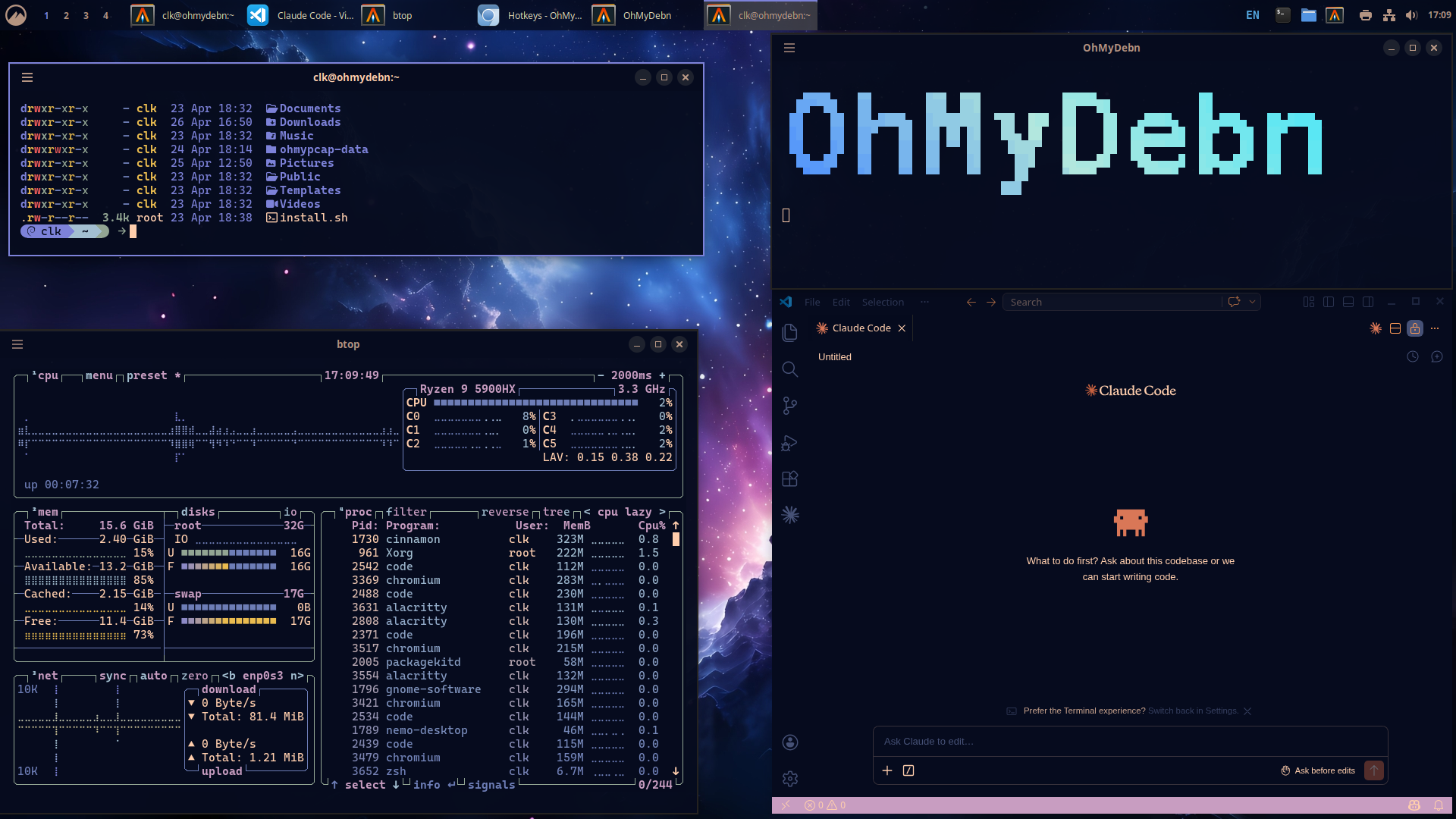The image size is (1456, 819).
Task: Click the errors and warnings status indicator
Action: pyautogui.click(x=825, y=805)
